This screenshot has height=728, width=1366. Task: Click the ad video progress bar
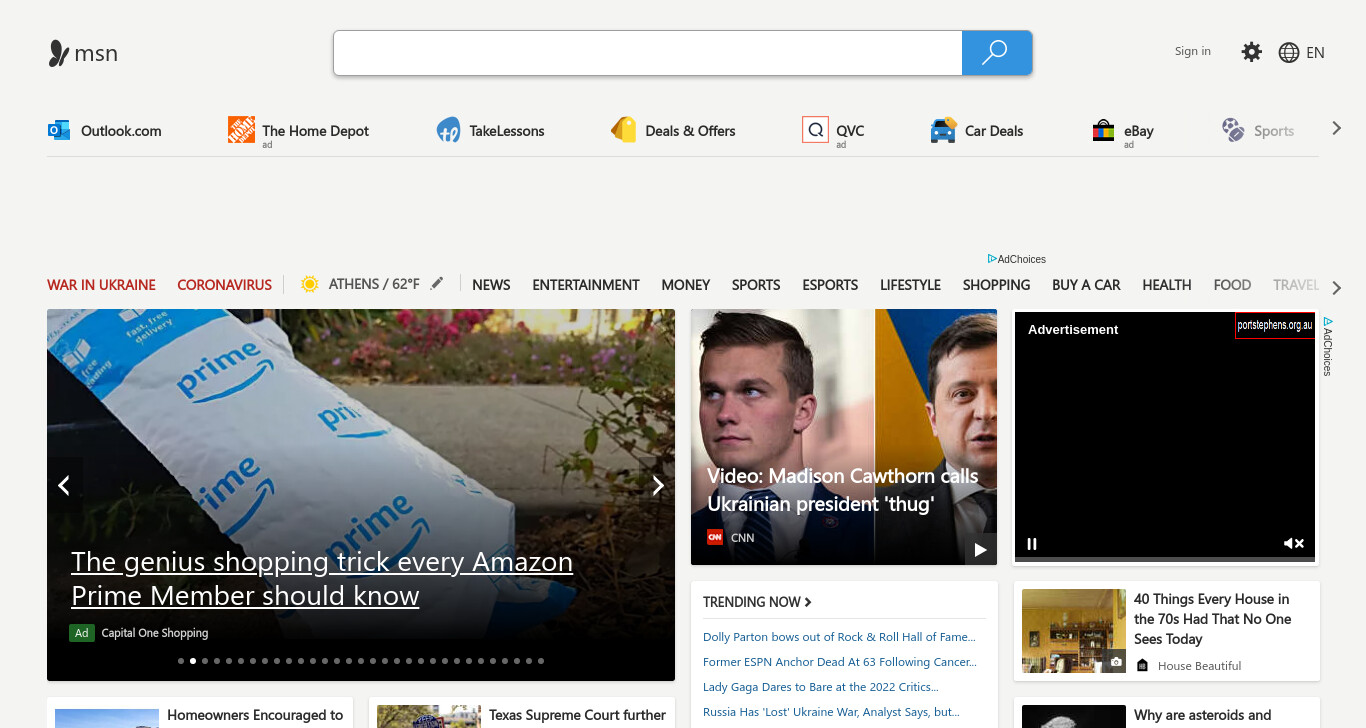click(1165, 559)
